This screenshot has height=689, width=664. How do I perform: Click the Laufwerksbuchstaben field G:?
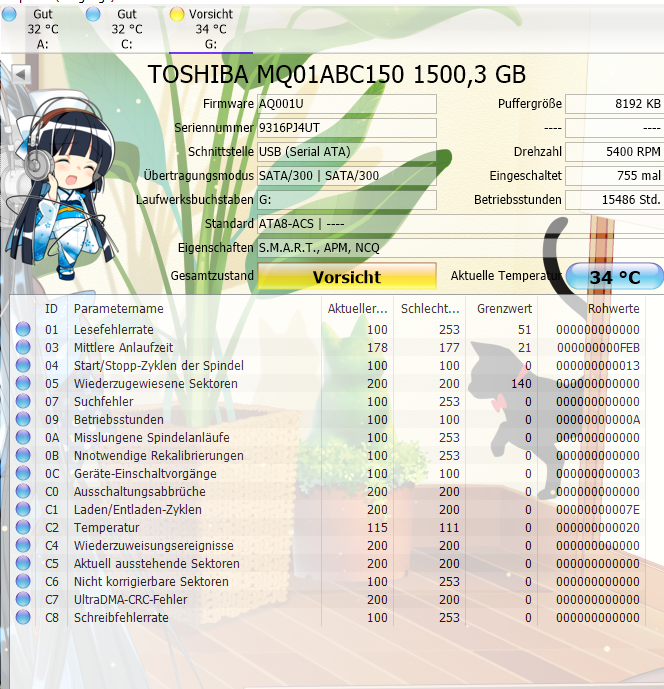tap(347, 199)
